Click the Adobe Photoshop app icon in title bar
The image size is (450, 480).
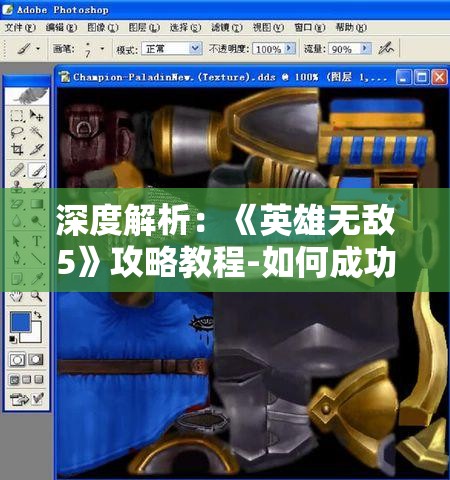point(7,9)
